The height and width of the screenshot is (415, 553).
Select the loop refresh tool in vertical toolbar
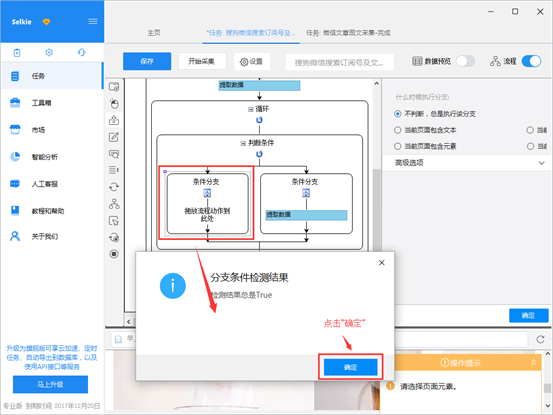[114, 187]
